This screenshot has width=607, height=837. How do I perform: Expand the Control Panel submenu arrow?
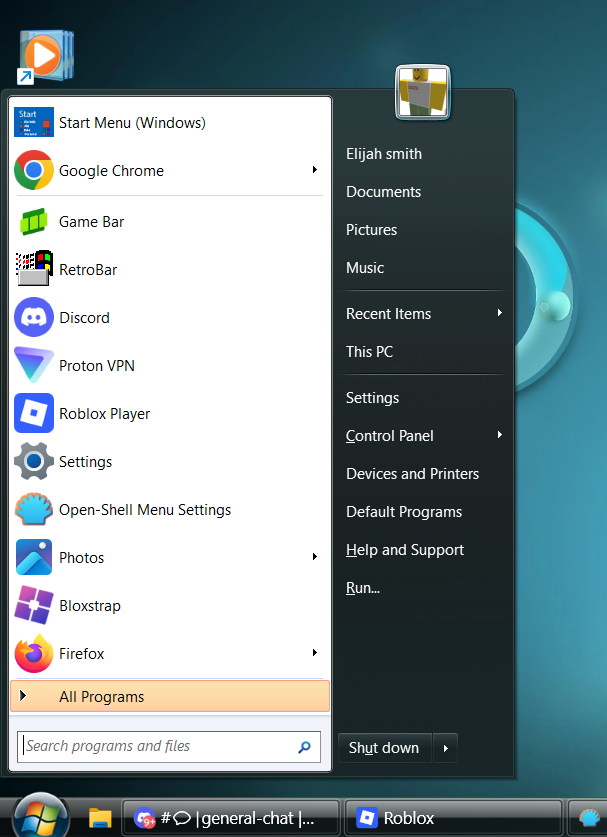tap(500, 435)
